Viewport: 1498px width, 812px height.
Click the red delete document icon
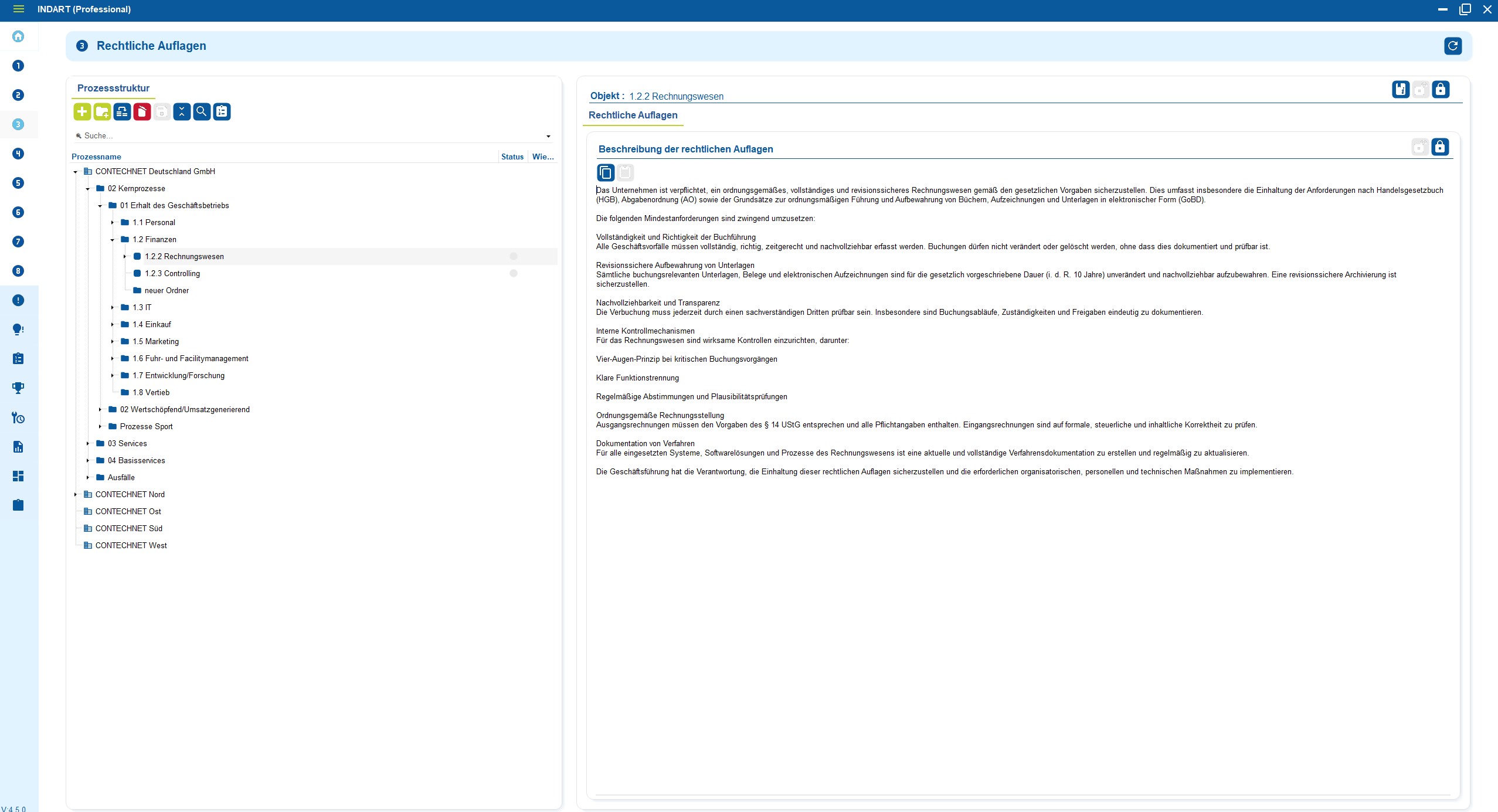142,111
